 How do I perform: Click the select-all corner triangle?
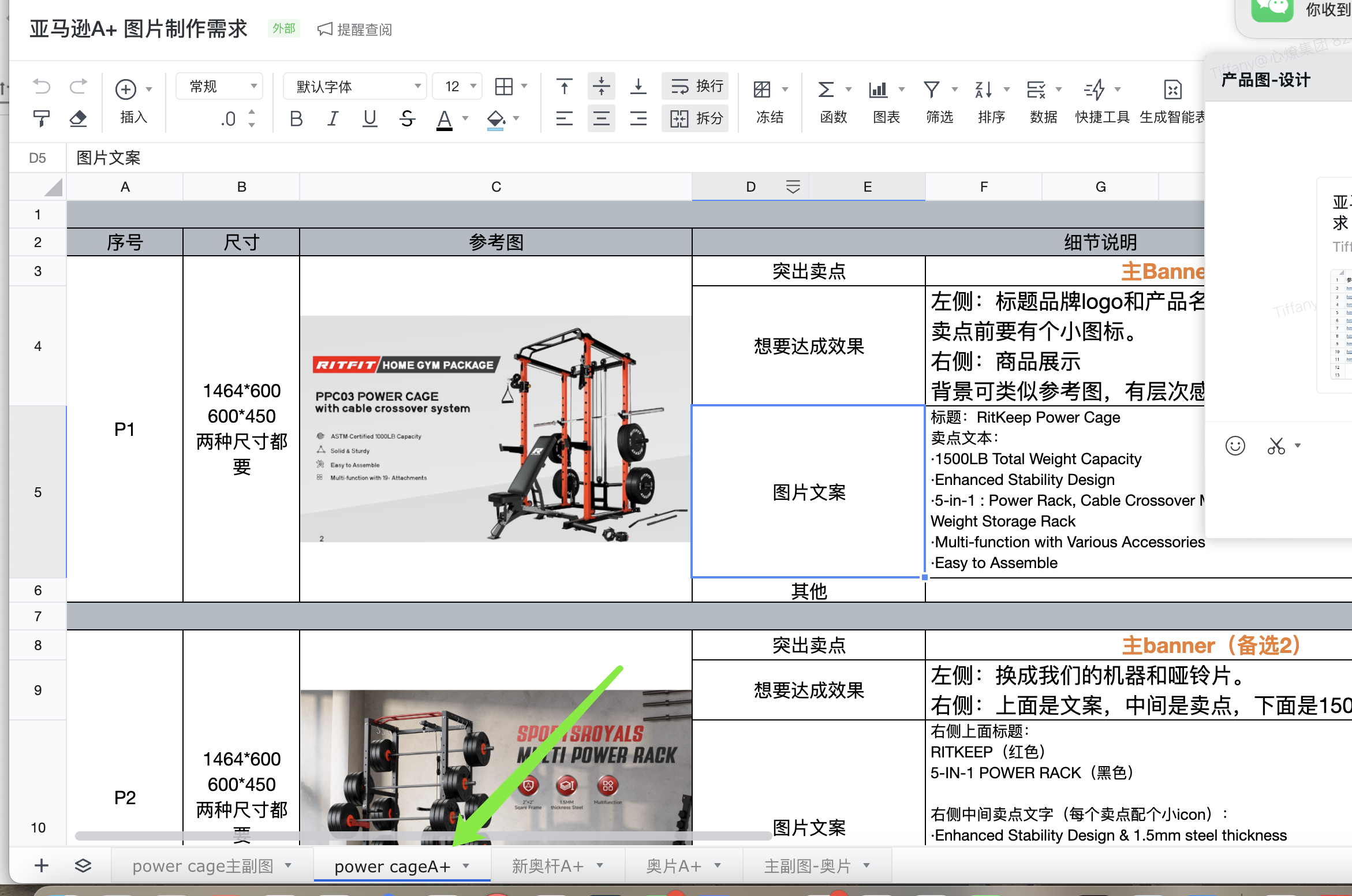53,187
